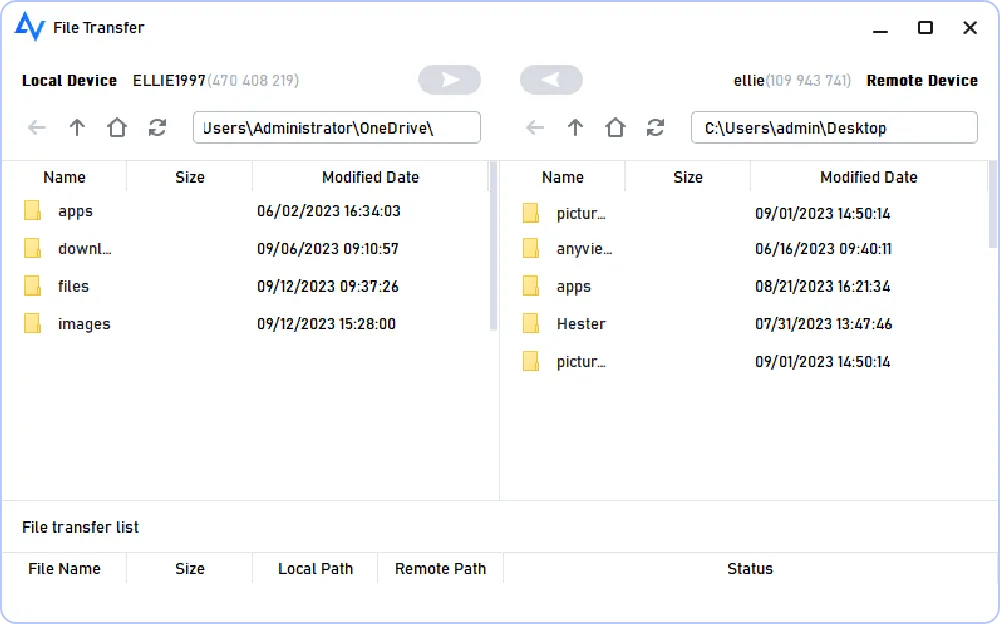Image resolution: width=1000 pixels, height=624 pixels.
Task: Select the local 'files' folder
Action: [73, 286]
